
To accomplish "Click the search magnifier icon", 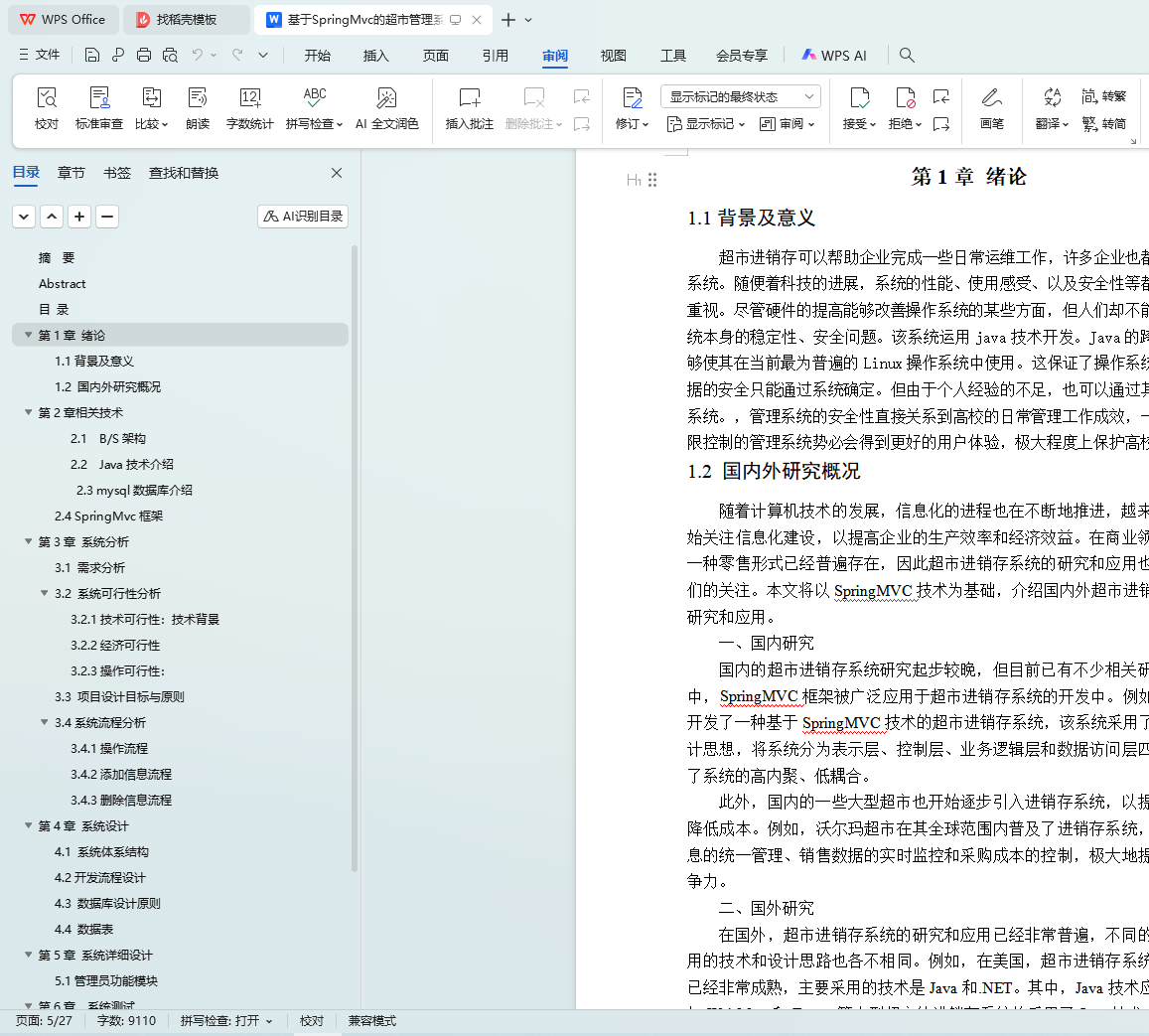I will tap(907, 55).
